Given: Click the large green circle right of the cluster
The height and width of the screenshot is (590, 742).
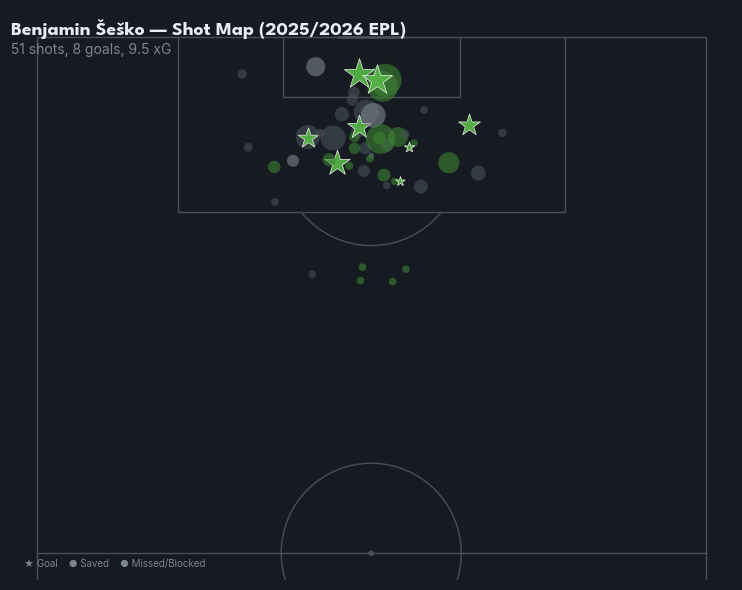Looking at the screenshot, I should point(448,162).
